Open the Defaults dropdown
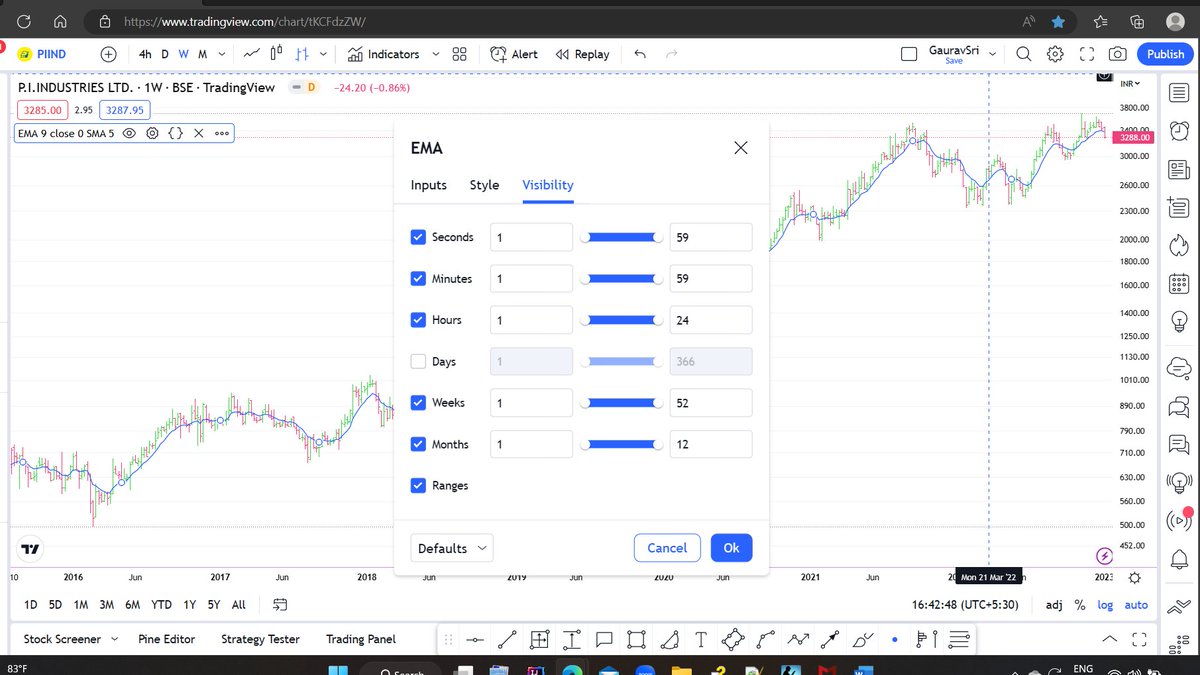Screen dimensions: 1200x675 pos(451,548)
